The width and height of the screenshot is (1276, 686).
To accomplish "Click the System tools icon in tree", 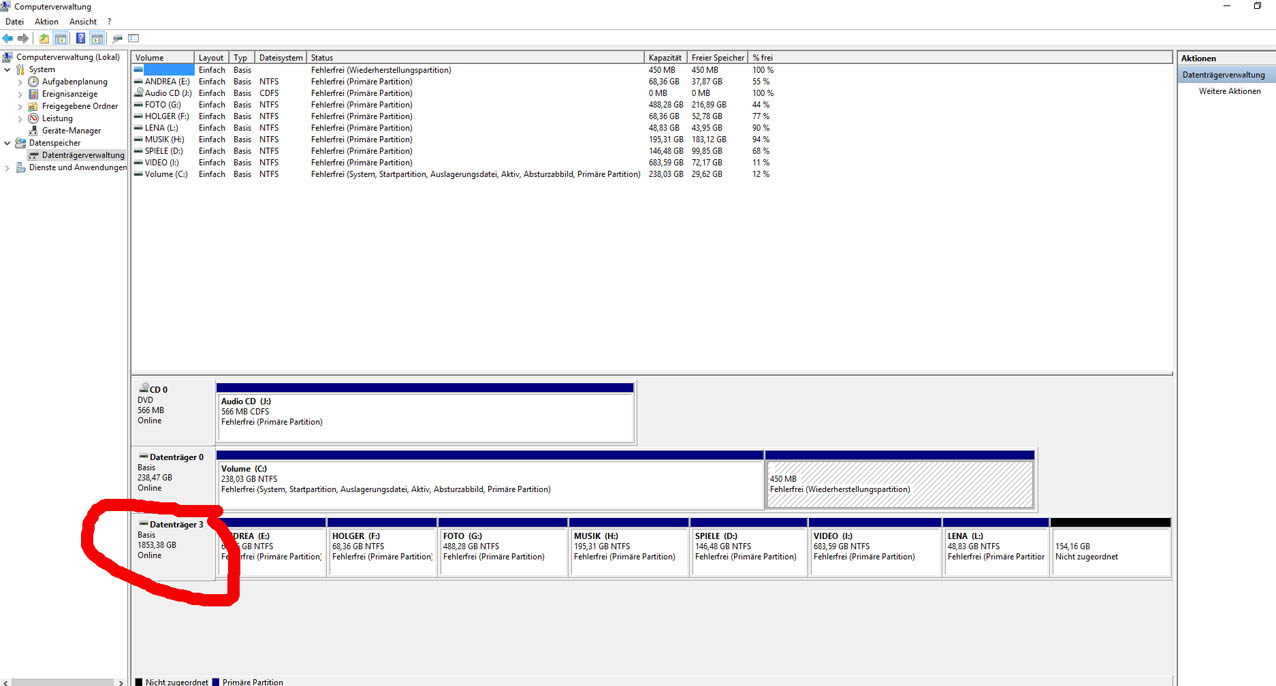I will pos(21,69).
